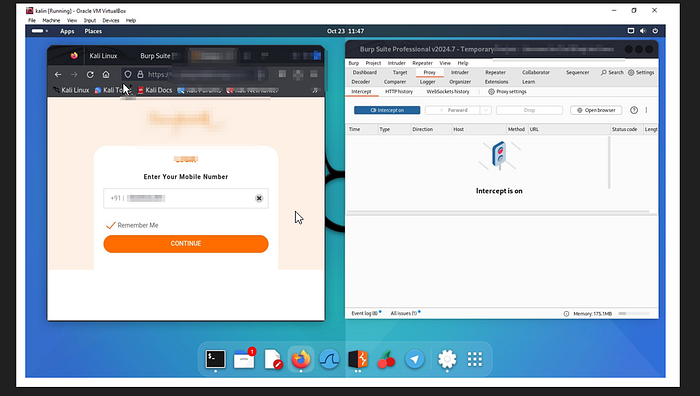This screenshot has width=700, height=396.
Task: Switch to Sequencer tab
Action: click(578, 72)
